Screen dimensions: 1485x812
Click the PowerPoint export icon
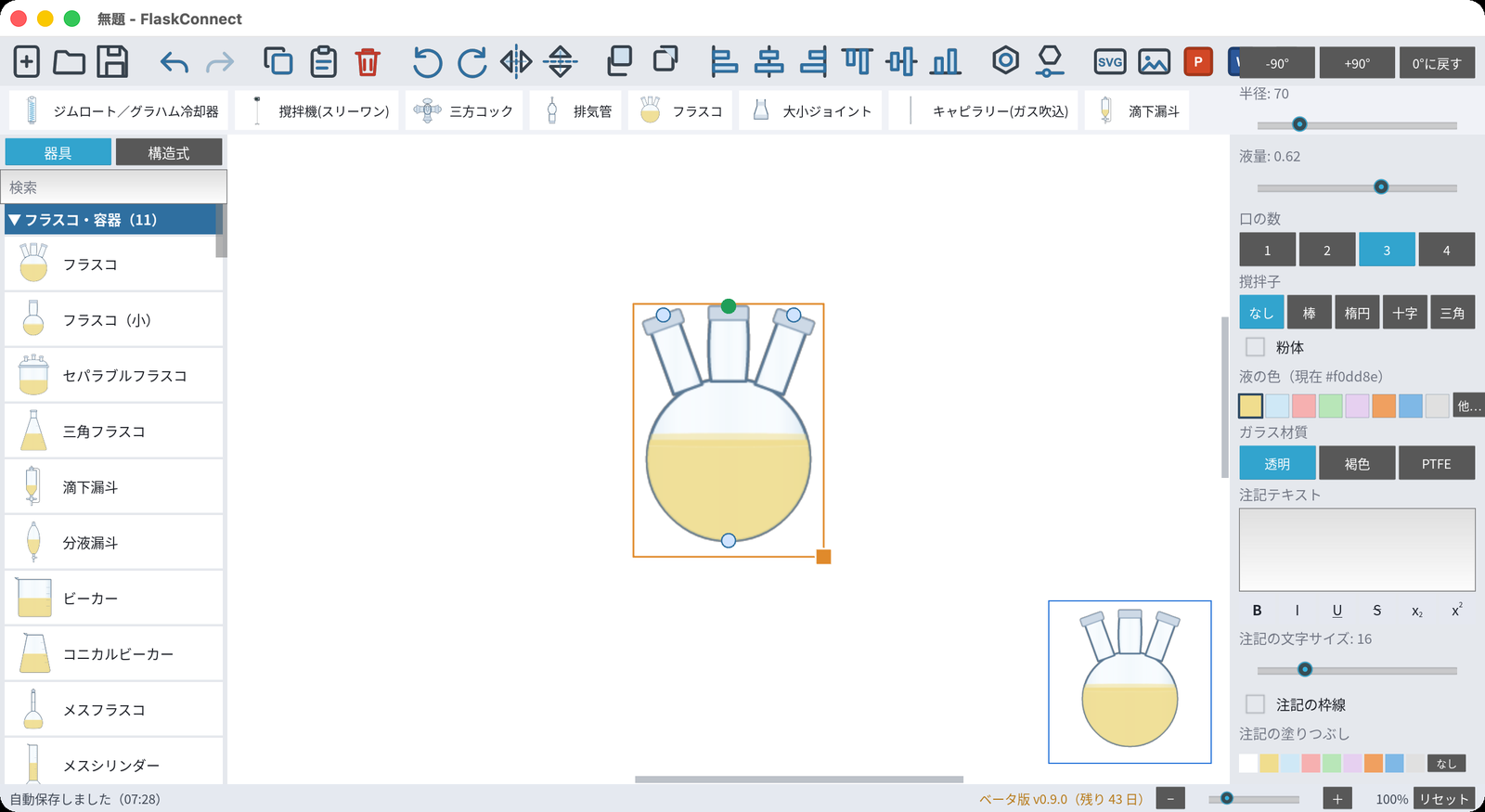pyautogui.click(x=1198, y=62)
